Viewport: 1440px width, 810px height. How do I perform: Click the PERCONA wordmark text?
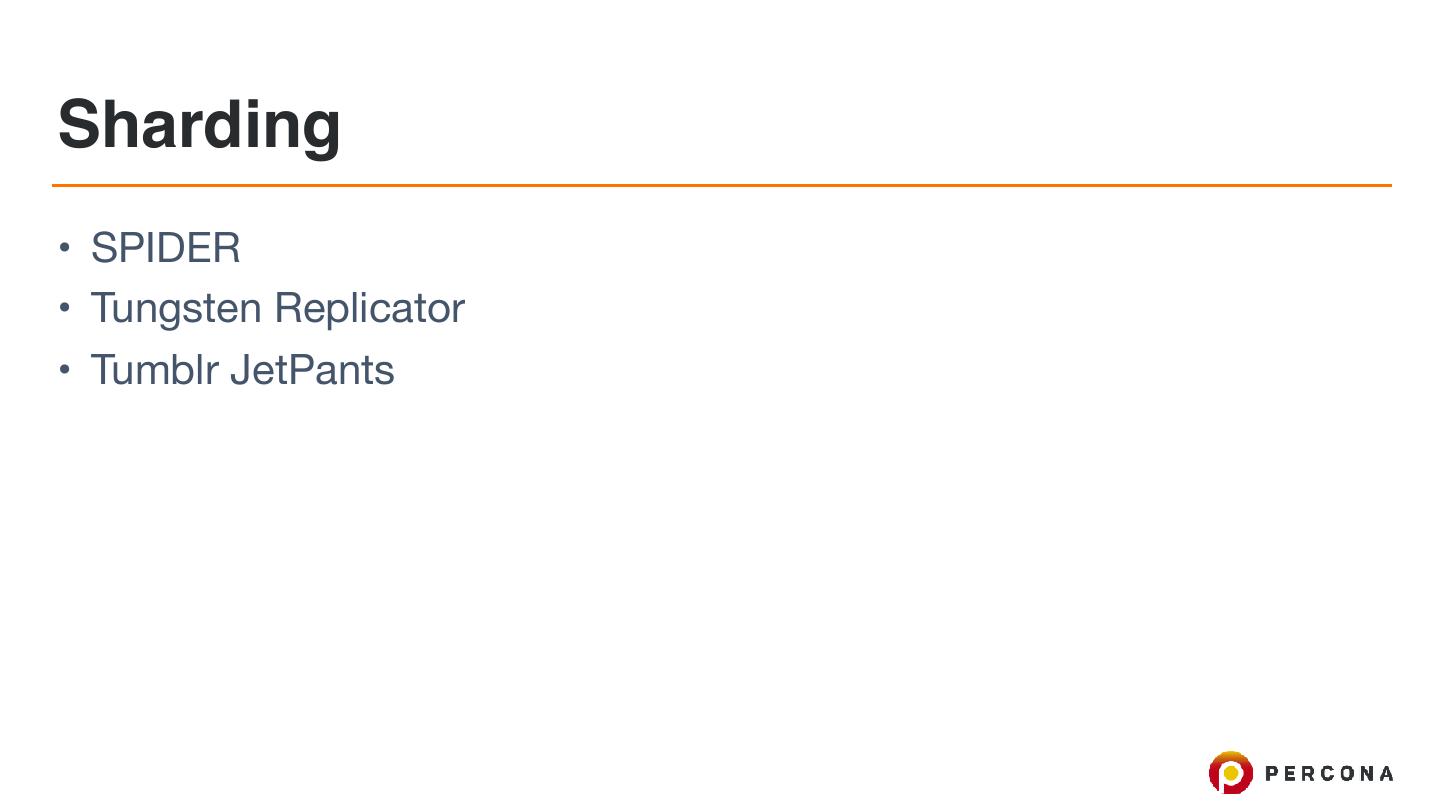coord(1329,773)
